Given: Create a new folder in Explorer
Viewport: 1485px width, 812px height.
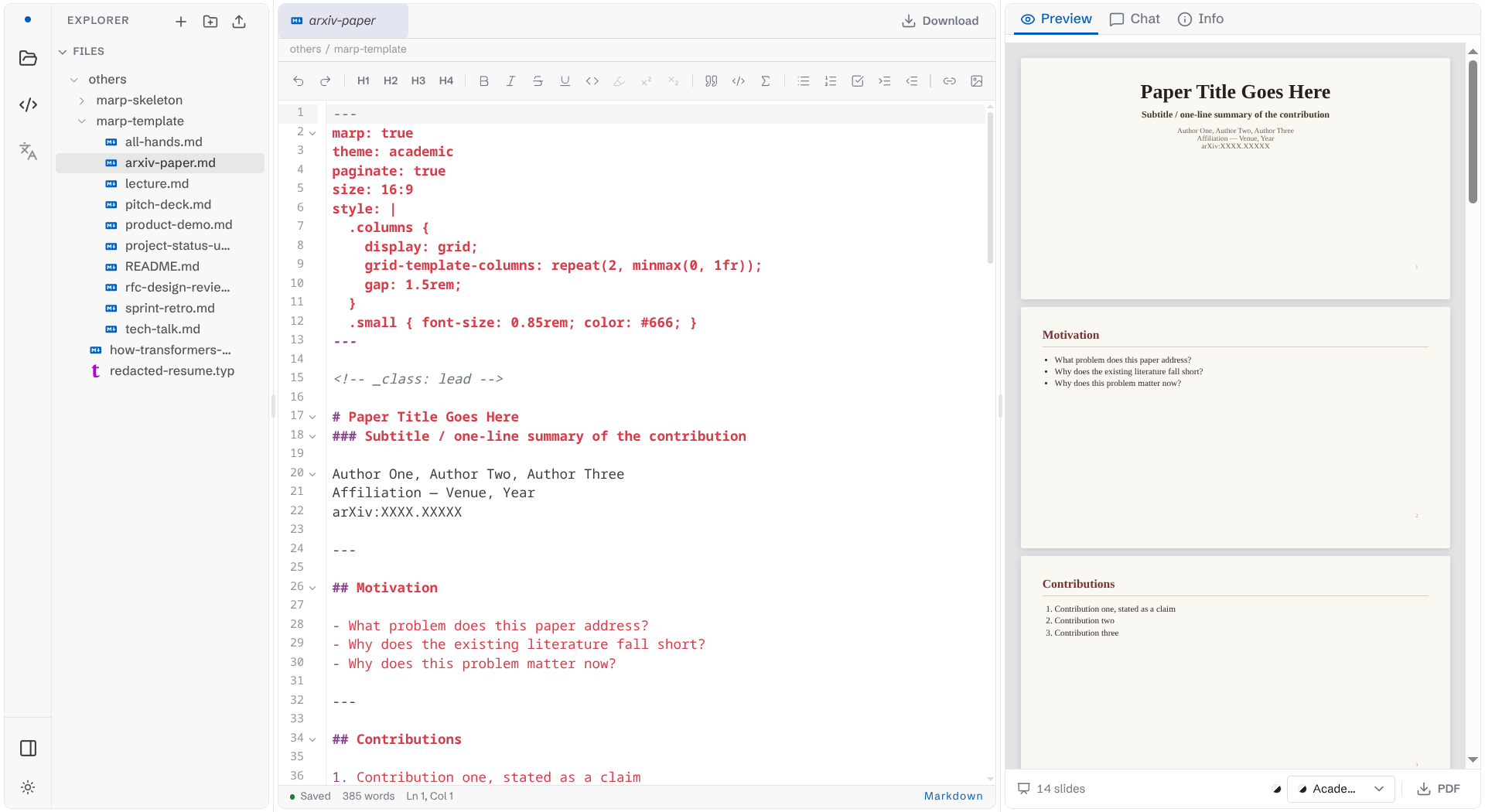Looking at the screenshot, I should point(210,22).
